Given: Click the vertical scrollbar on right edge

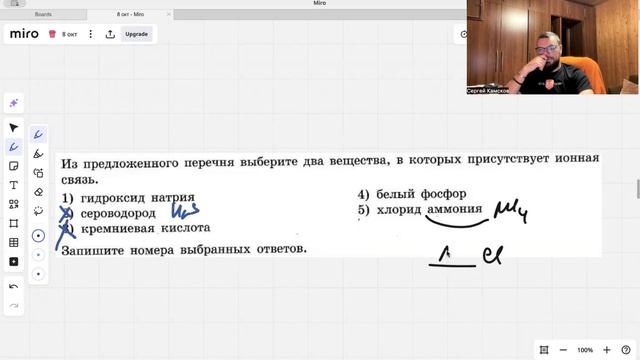Looking at the screenshot, I should [x=638, y=188].
